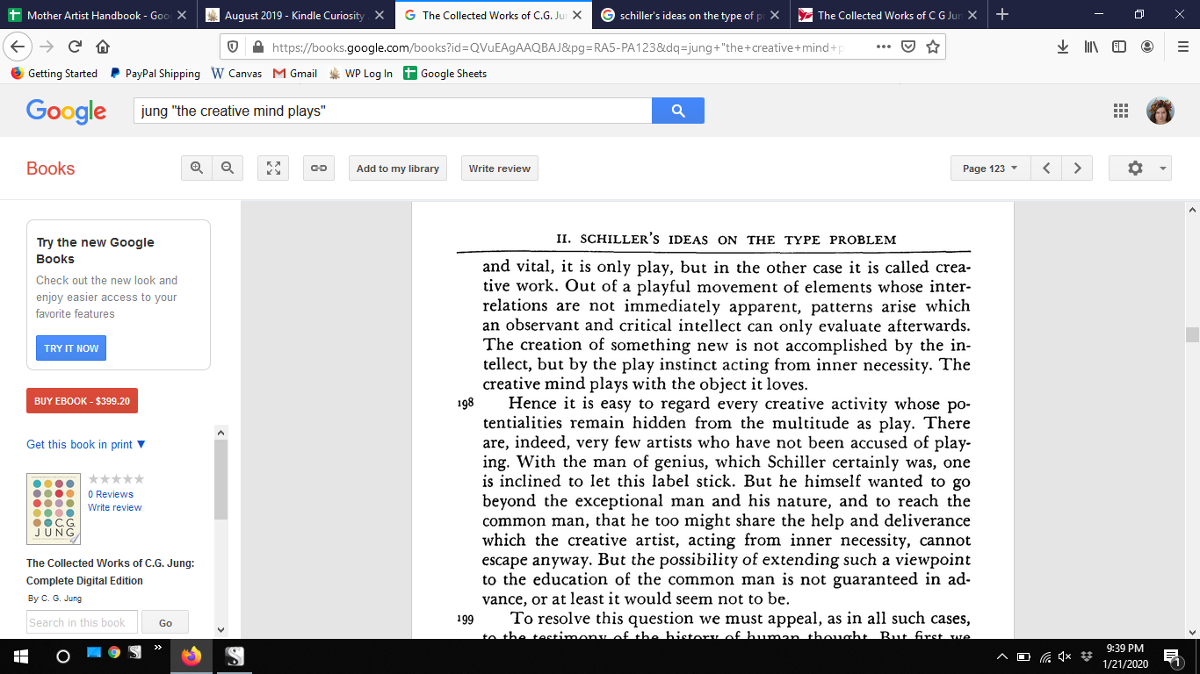The width and height of the screenshot is (1200, 674).
Task: Click the zoom out magnifier icon
Action: pos(227,168)
